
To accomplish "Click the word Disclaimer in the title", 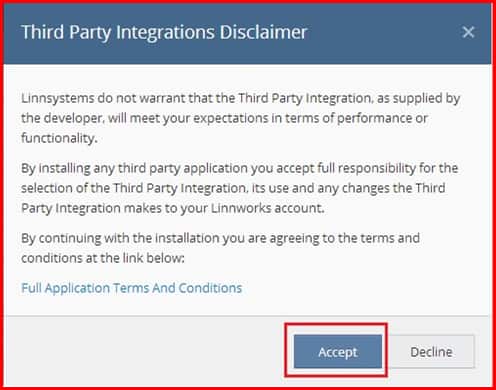I will point(263,32).
